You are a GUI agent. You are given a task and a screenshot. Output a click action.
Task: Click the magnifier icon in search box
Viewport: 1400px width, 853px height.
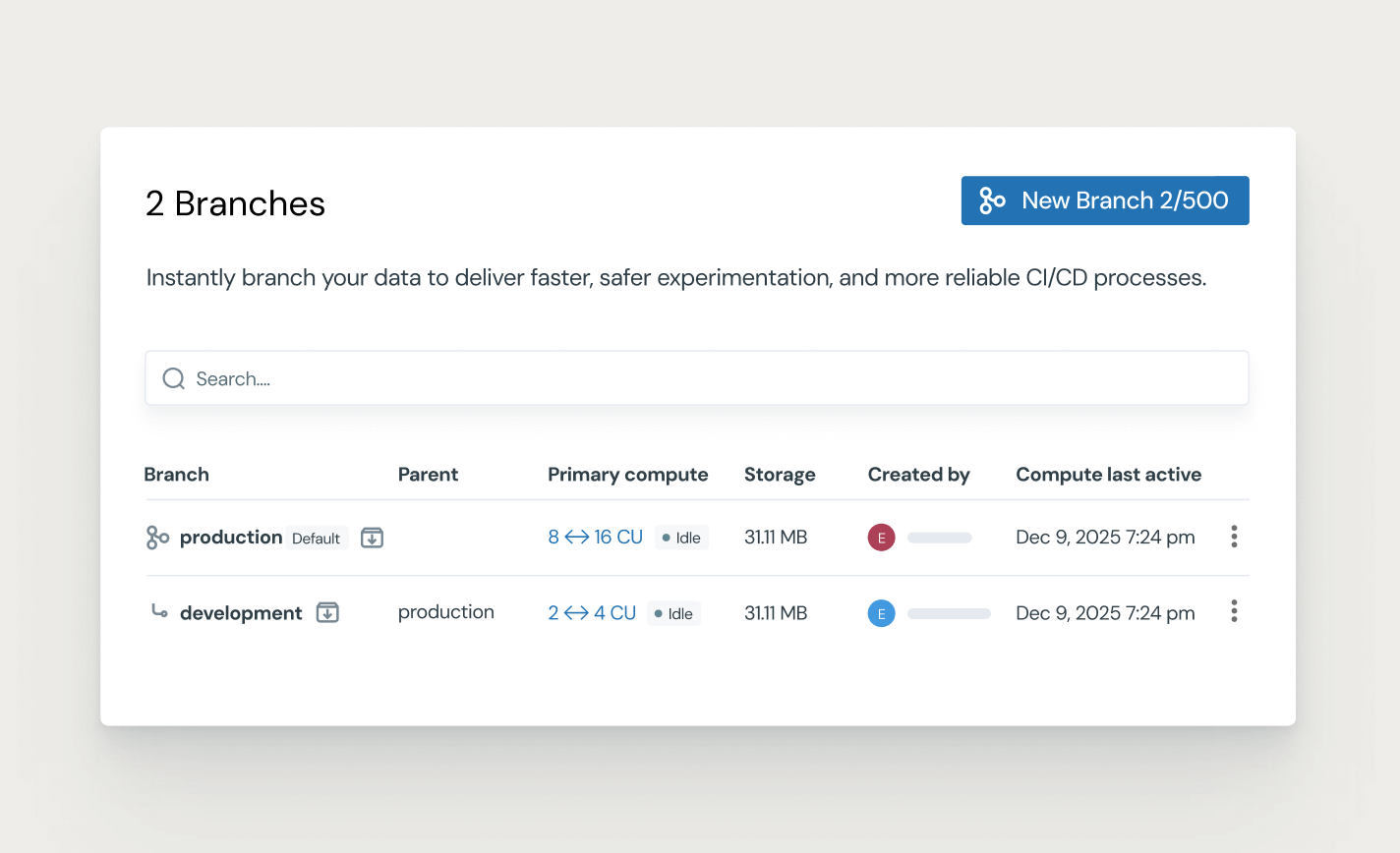pos(174,378)
